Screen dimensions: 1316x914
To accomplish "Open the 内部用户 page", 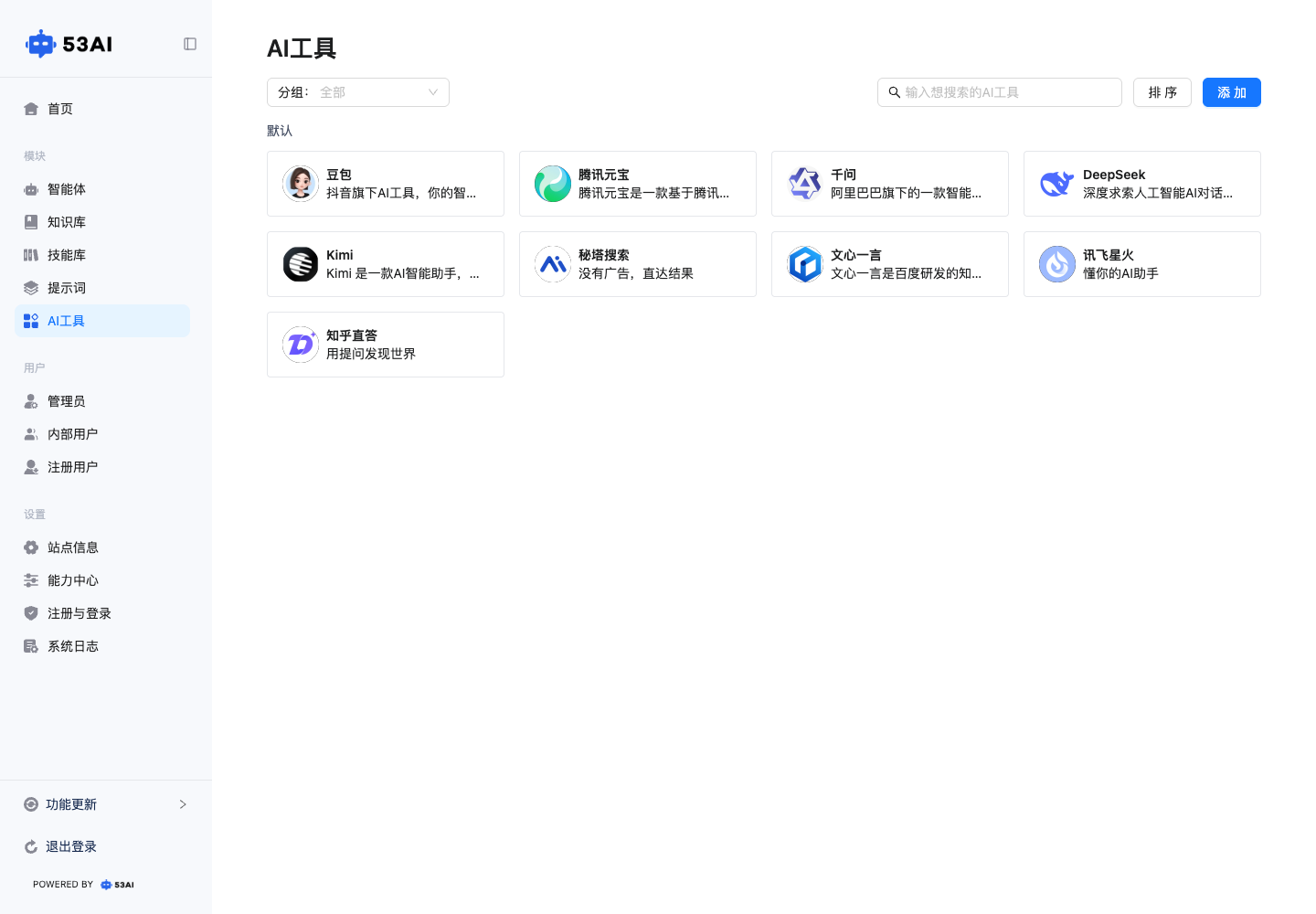I will (102, 434).
